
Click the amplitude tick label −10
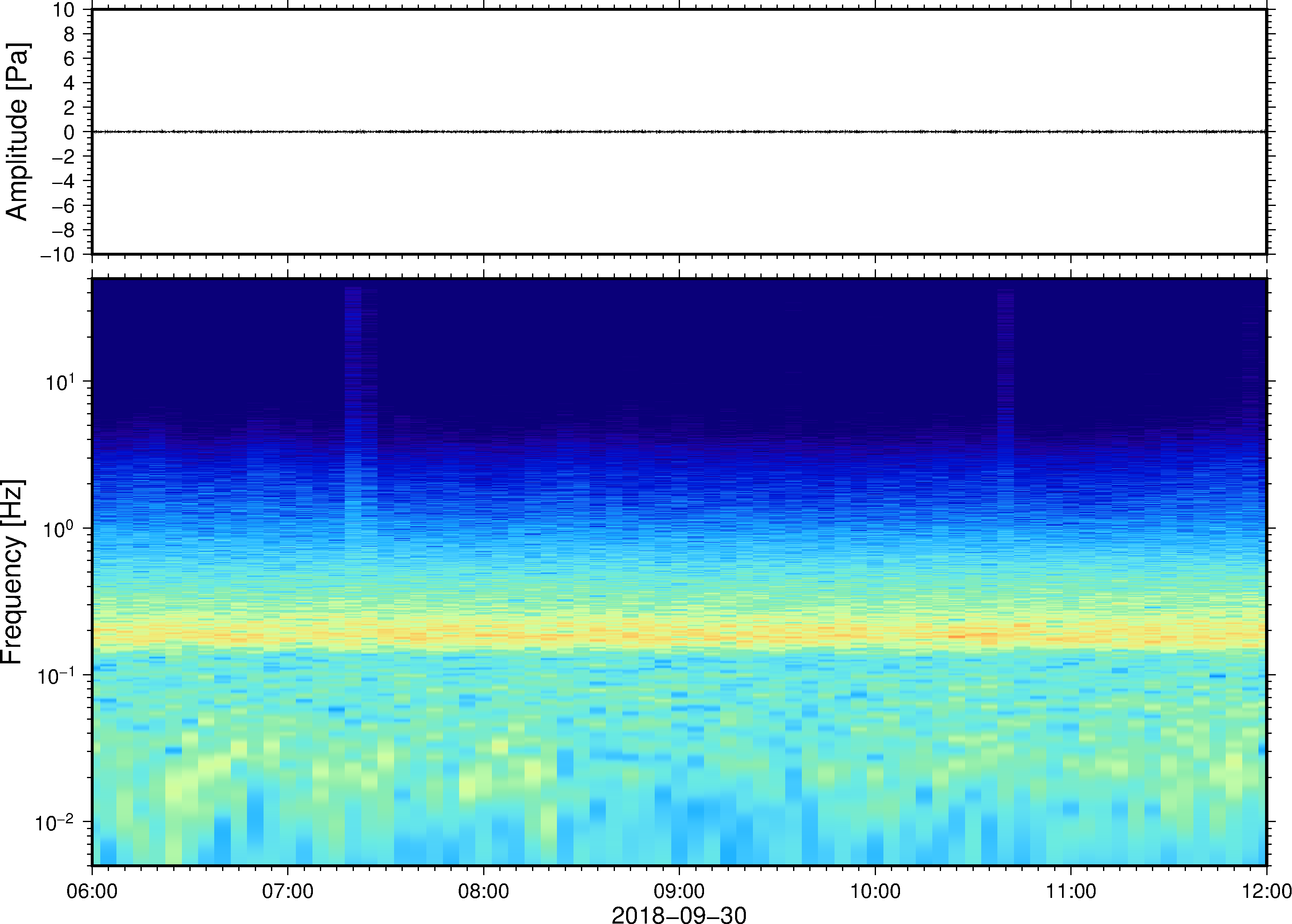click(x=58, y=255)
